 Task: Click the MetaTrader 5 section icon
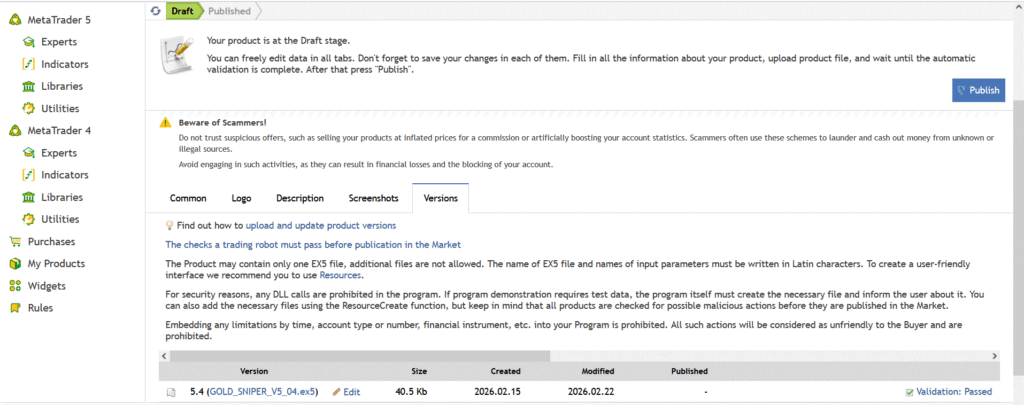[x=14, y=20]
